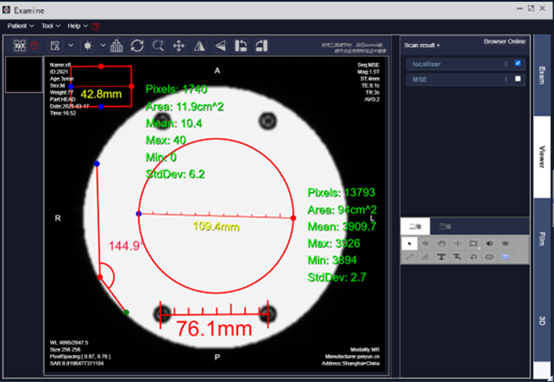Select the pan move arrows tool
554x382 pixels.
179,46
